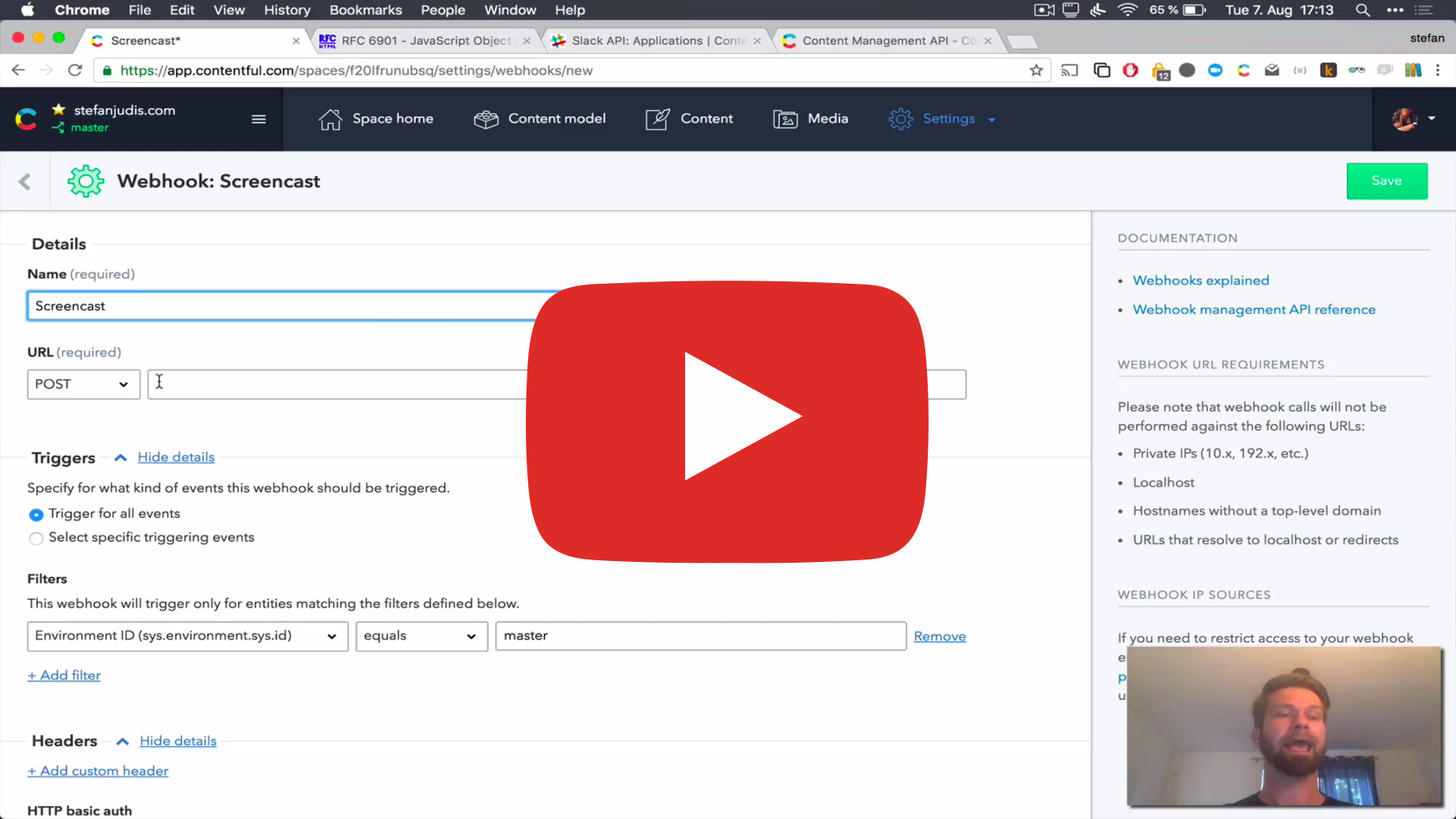Click the orange k extension icon
Screen dimensions: 1456x819
(x=1328, y=70)
